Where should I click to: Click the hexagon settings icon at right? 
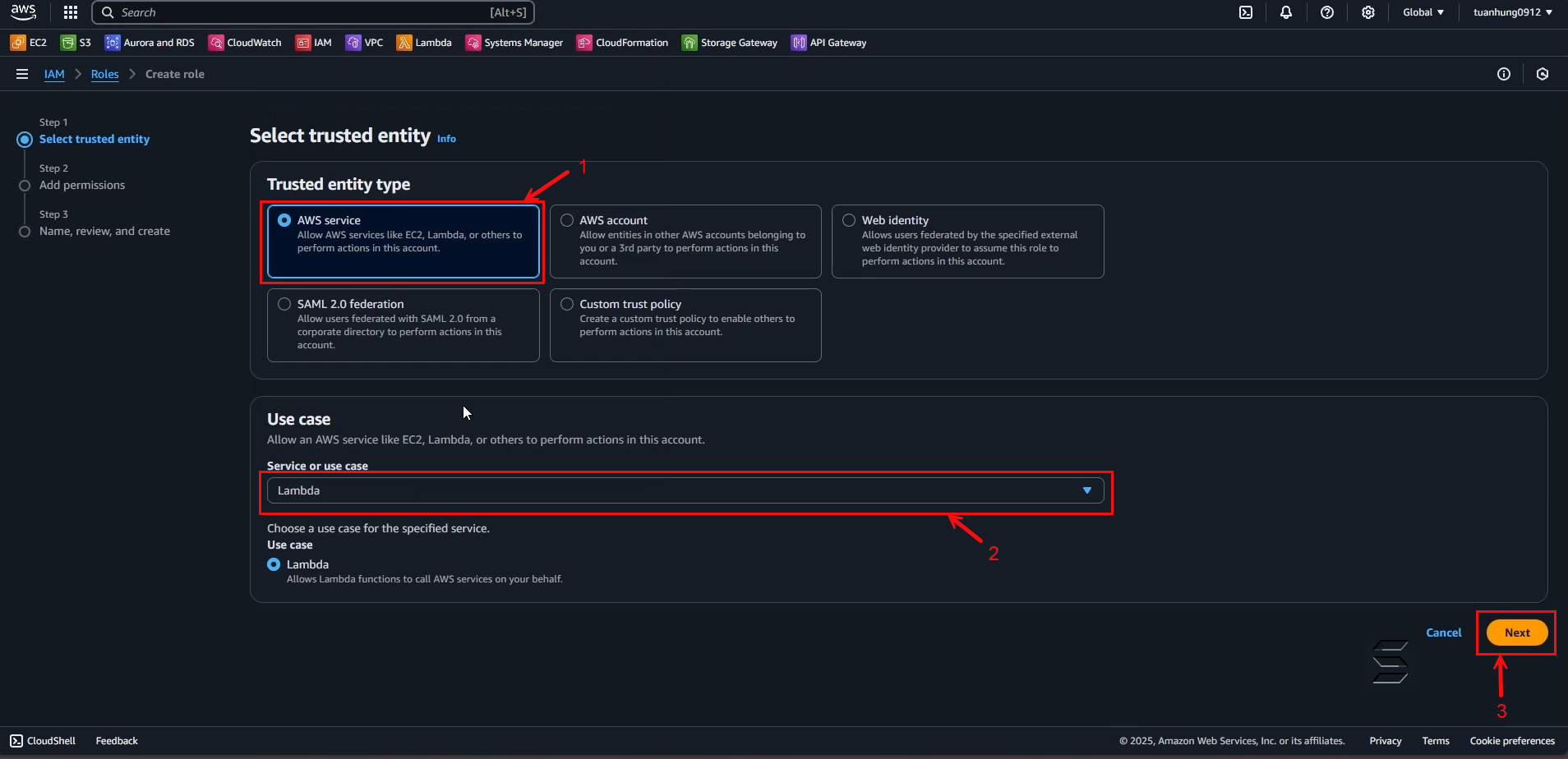(1543, 74)
